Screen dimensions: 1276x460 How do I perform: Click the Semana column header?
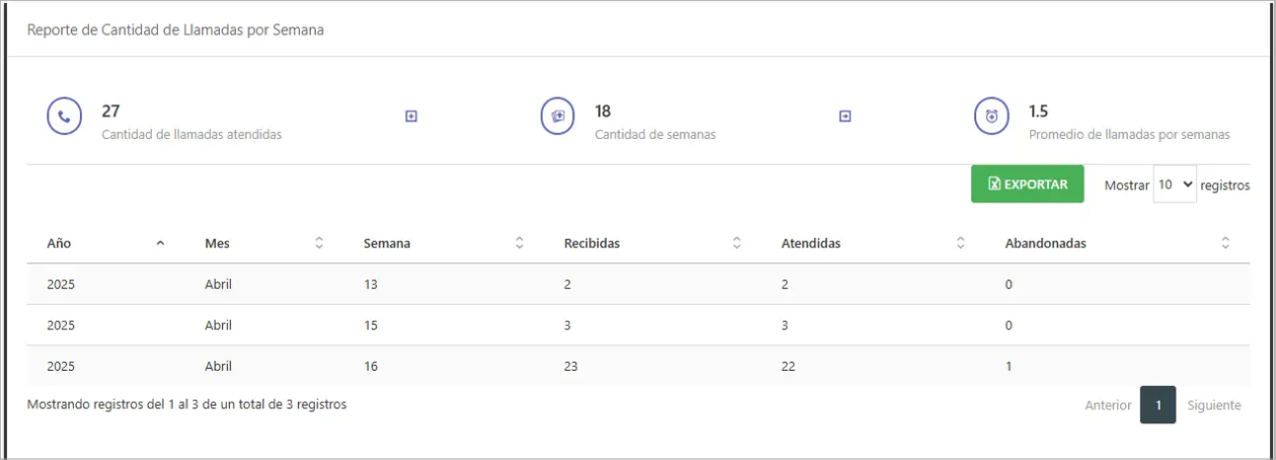click(x=387, y=243)
